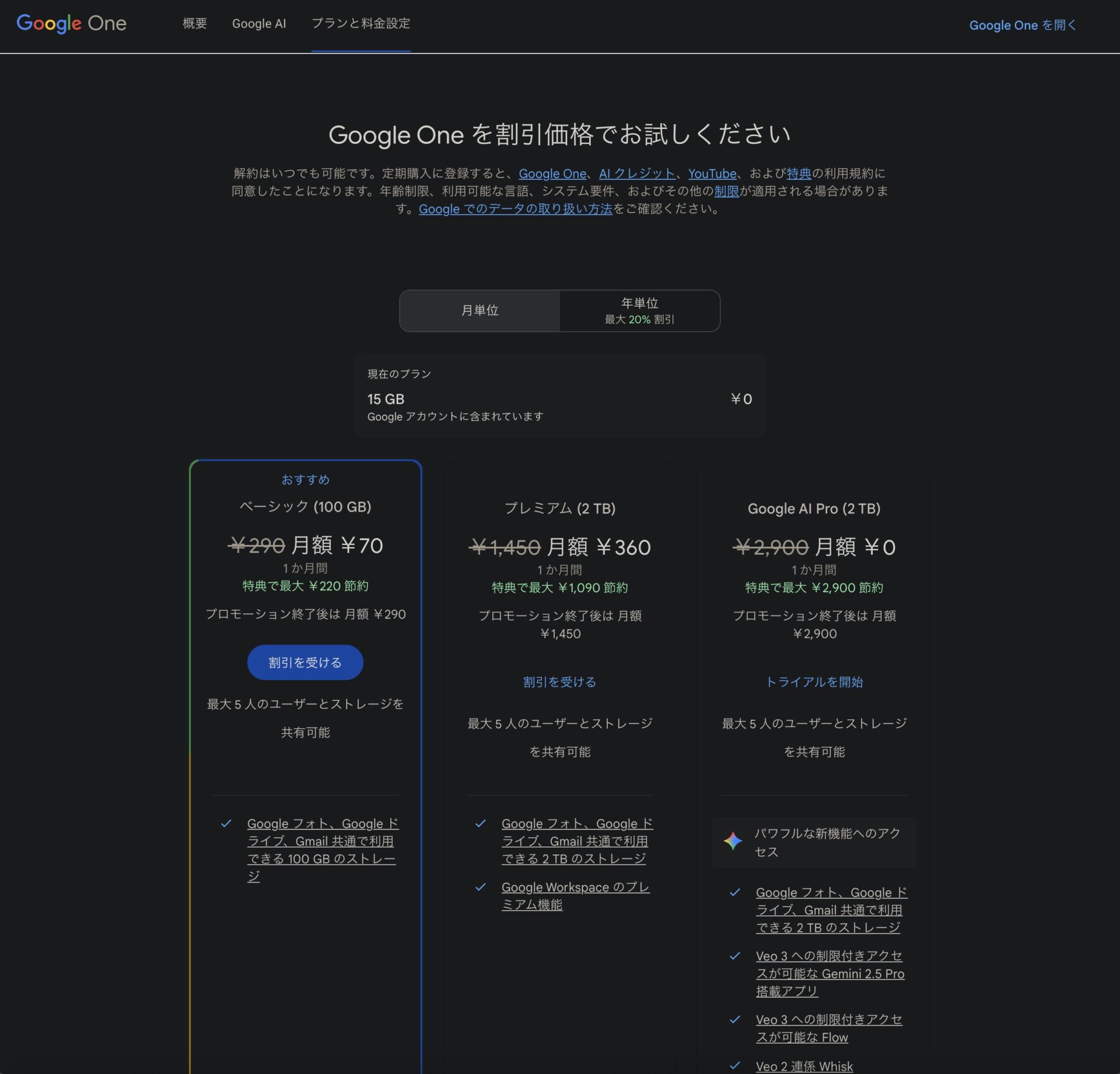Viewport: 1120px width, 1074px height.
Task: Click パワフルな新機能へのアクセス banner
Action: pyautogui.click(x=814, y=842)
